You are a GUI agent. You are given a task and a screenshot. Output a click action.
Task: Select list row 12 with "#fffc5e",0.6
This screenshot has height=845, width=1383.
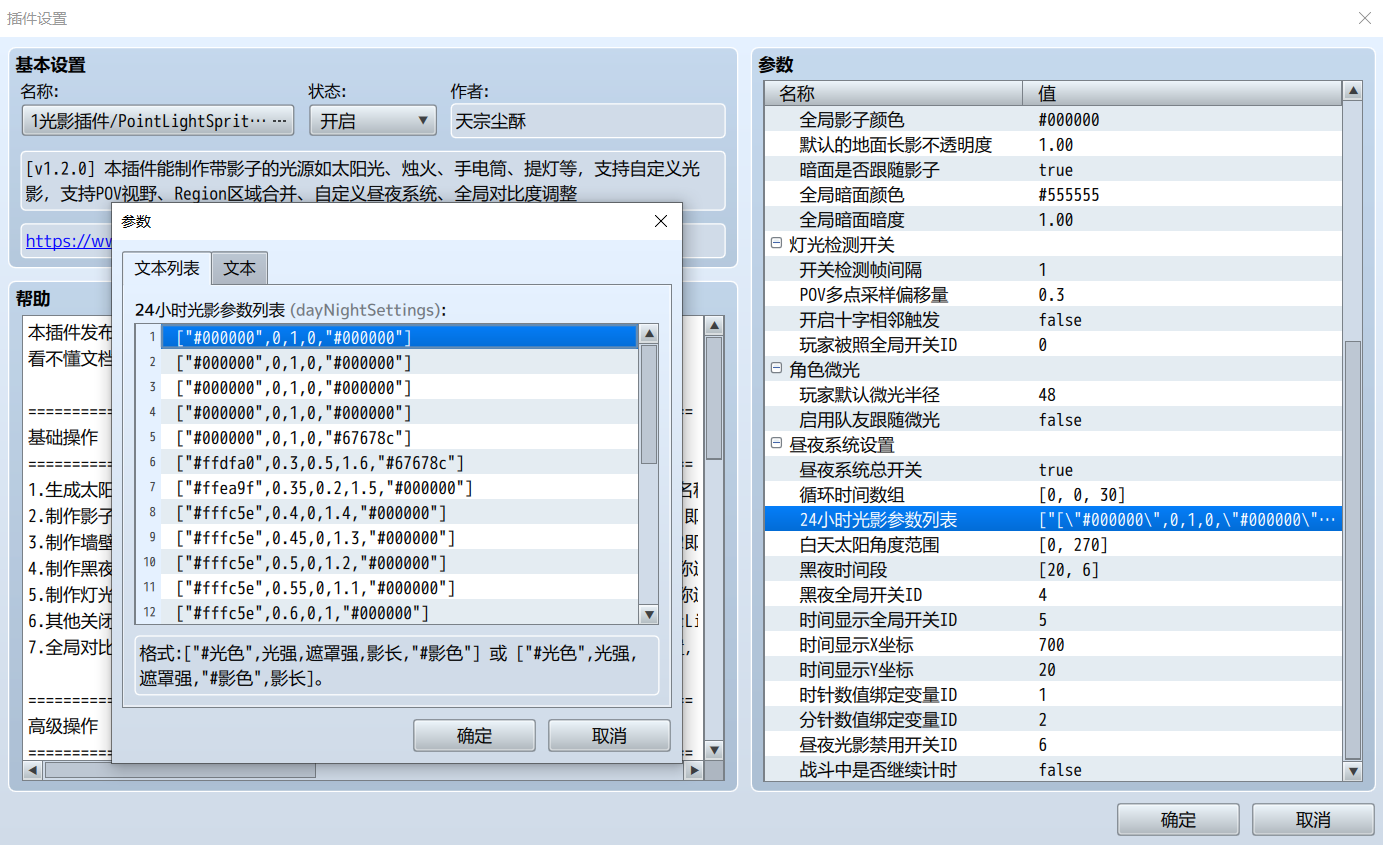(x=386, y=612)
